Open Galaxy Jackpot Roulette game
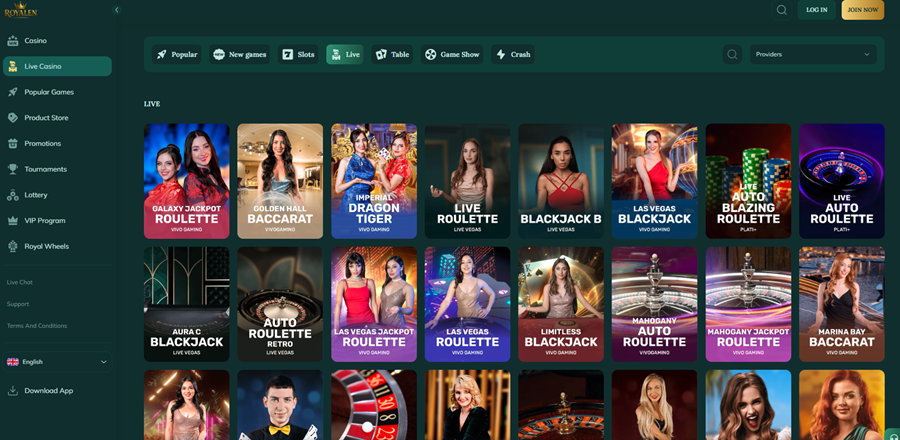 point(187,181)
